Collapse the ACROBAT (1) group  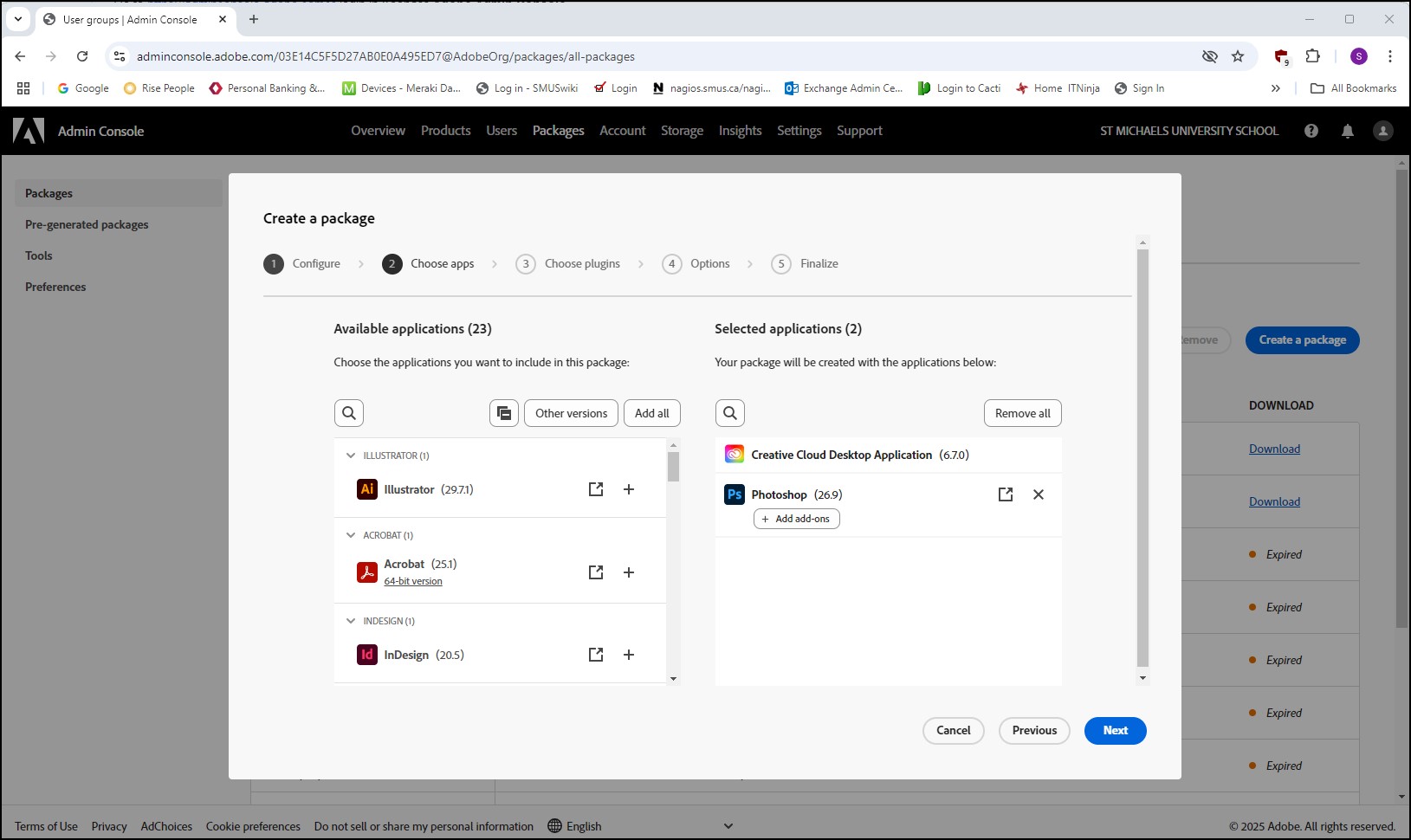351,535
